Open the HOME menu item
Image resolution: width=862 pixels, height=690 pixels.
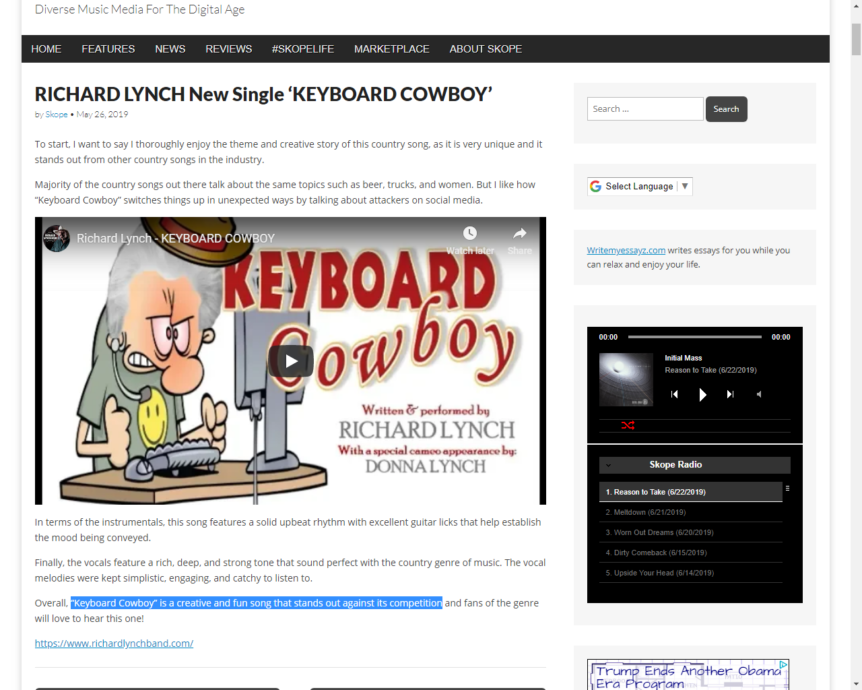pyautogui.click(x=46, y=49)
